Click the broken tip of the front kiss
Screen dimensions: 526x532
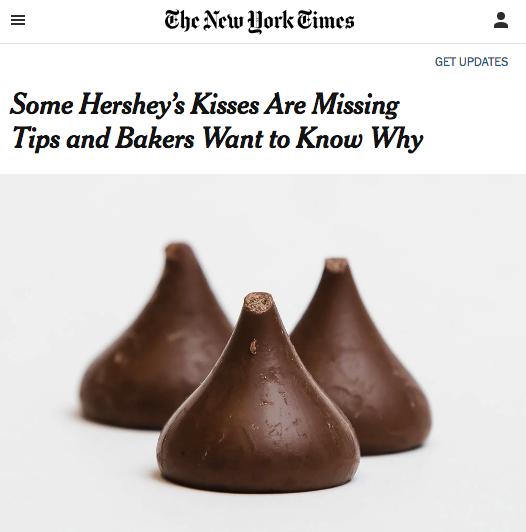click(259, 303)
